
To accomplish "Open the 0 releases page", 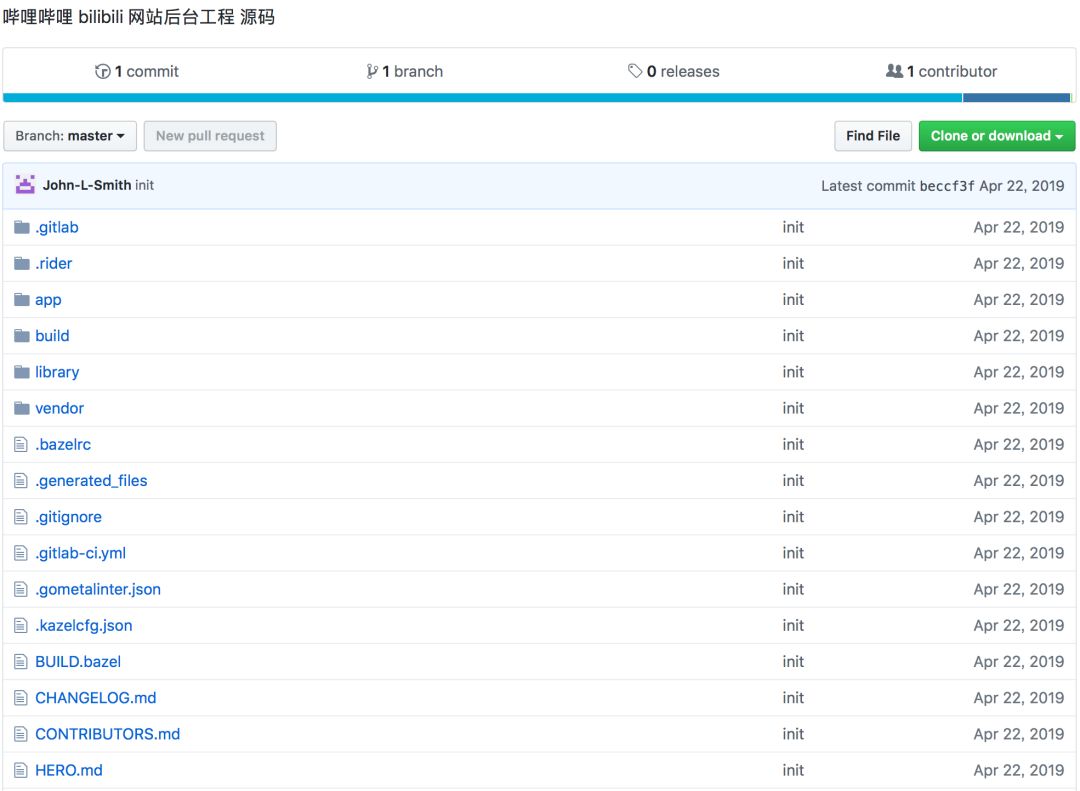I will click(674, 72).
